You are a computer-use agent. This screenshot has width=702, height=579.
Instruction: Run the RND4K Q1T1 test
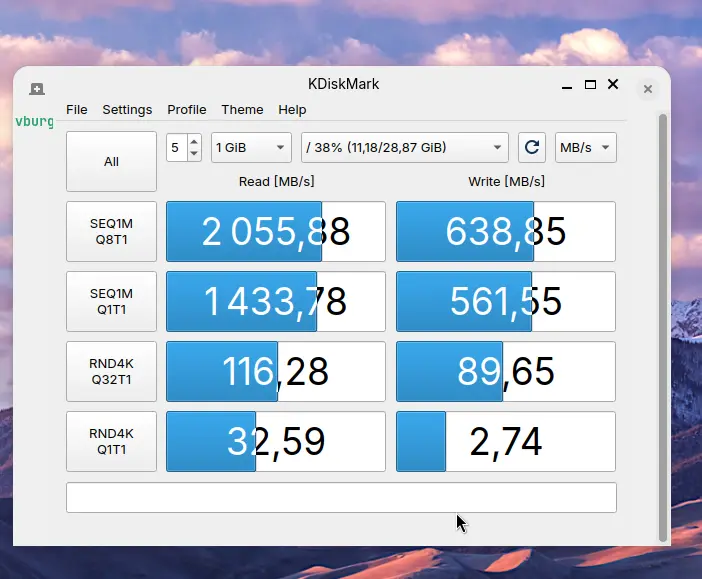coord(111,441)
